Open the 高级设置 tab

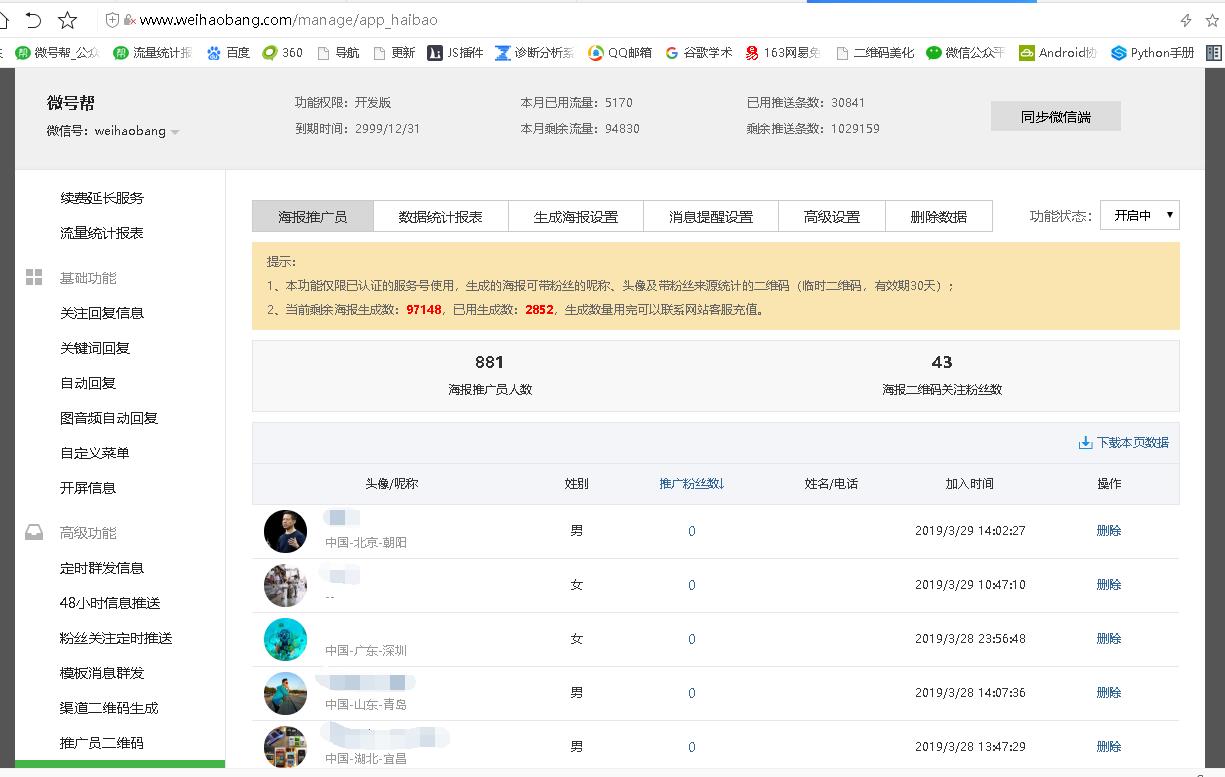(x=831, y=215)
